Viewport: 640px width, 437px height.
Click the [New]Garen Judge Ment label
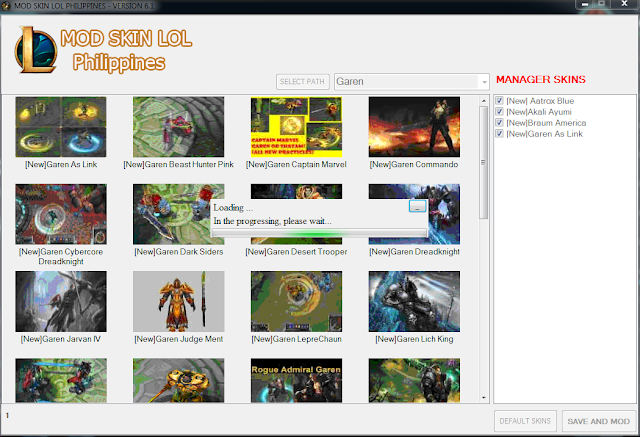178,339
